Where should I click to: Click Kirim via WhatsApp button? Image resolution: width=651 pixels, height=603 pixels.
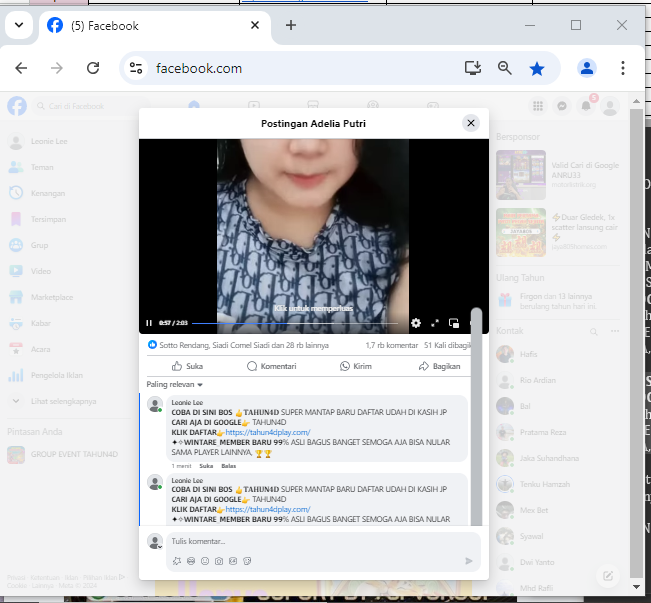tap(356, 366)
